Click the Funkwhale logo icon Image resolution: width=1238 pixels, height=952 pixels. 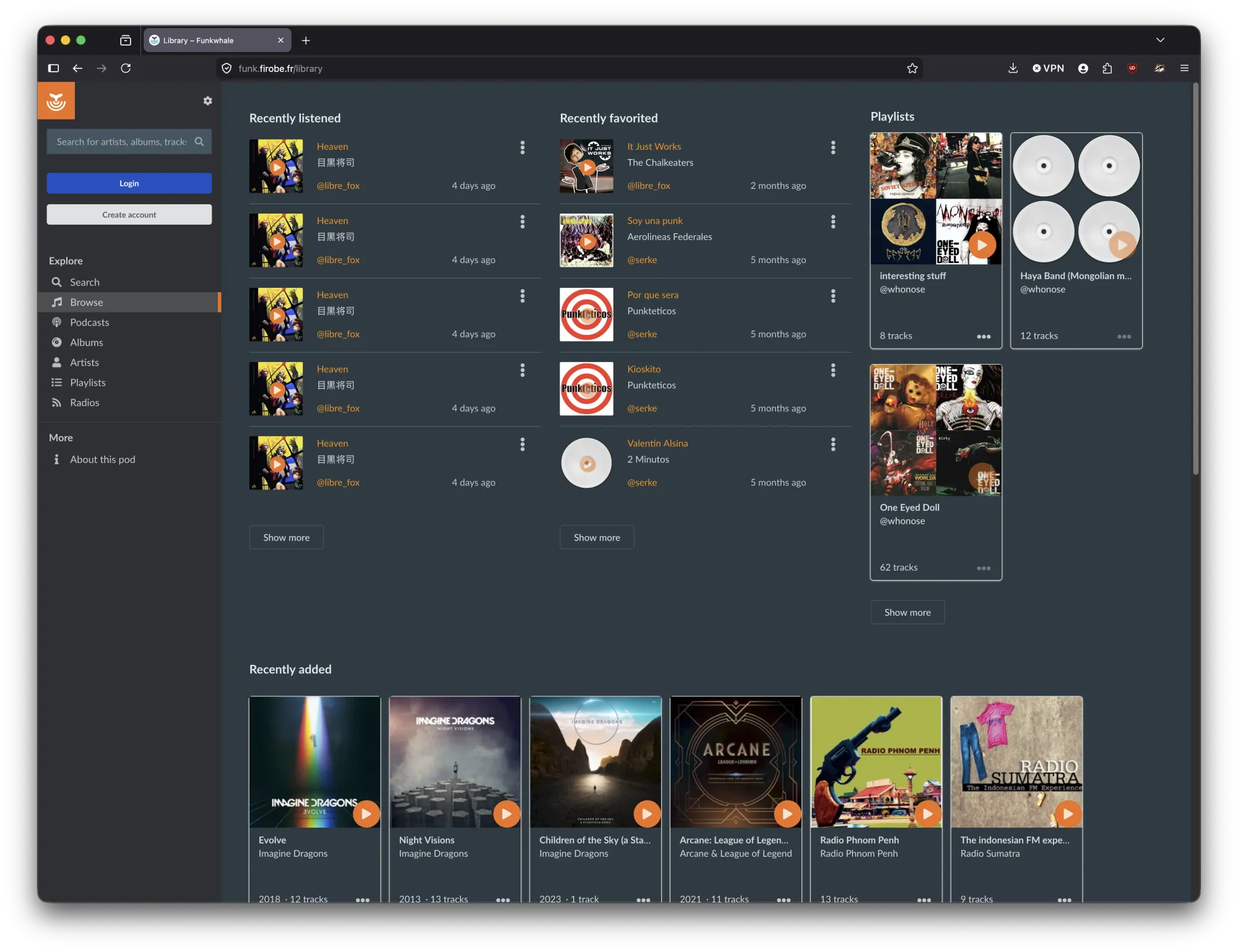pos(56,101)
